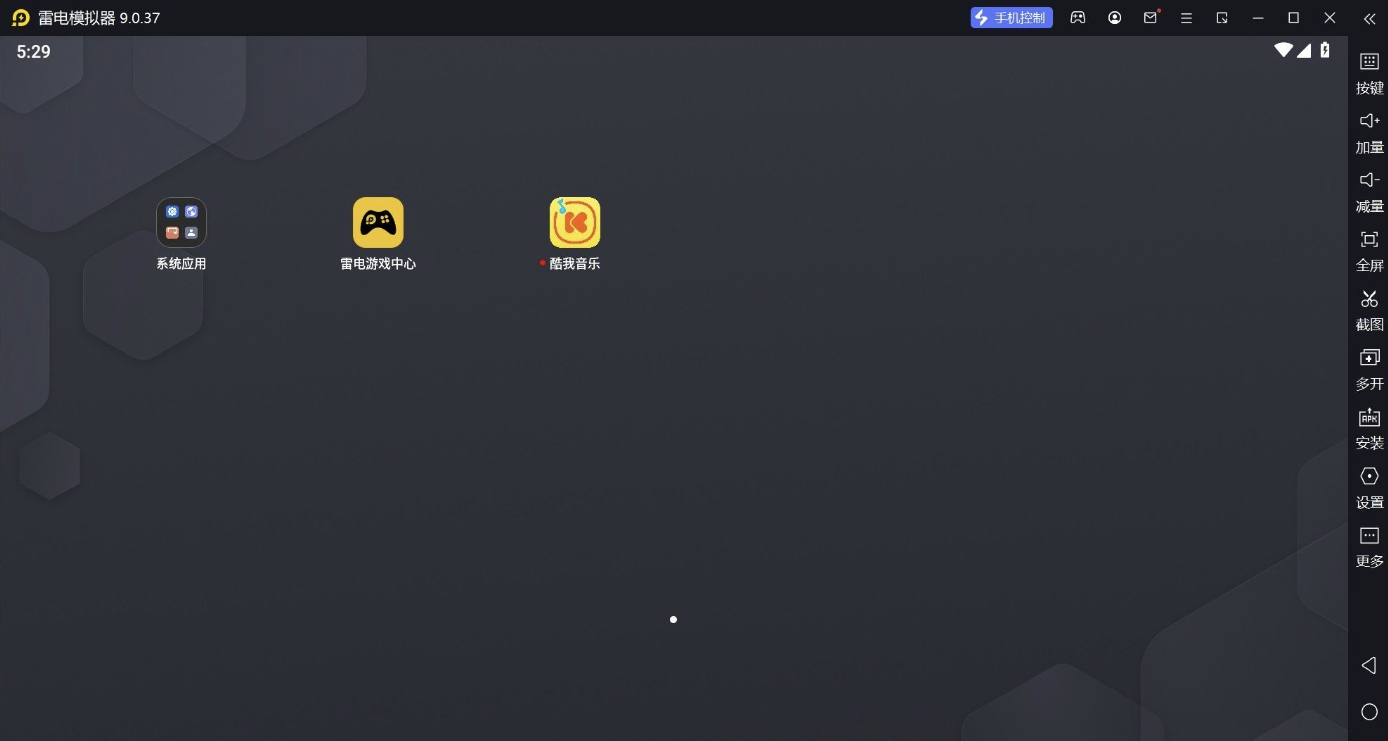Click the 手机控制 button
This screenshot has width=1388, height=741.
pos(1011,18)
